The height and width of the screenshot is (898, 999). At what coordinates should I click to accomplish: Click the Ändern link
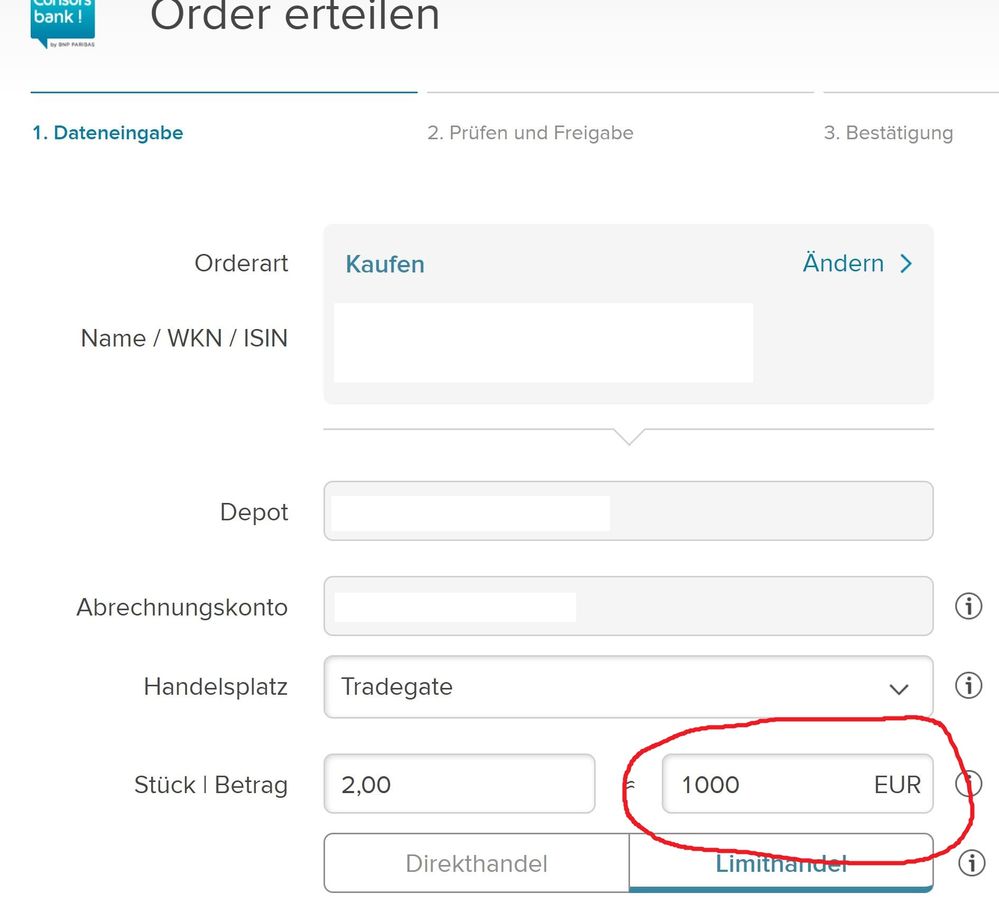[x=843, y=264]
